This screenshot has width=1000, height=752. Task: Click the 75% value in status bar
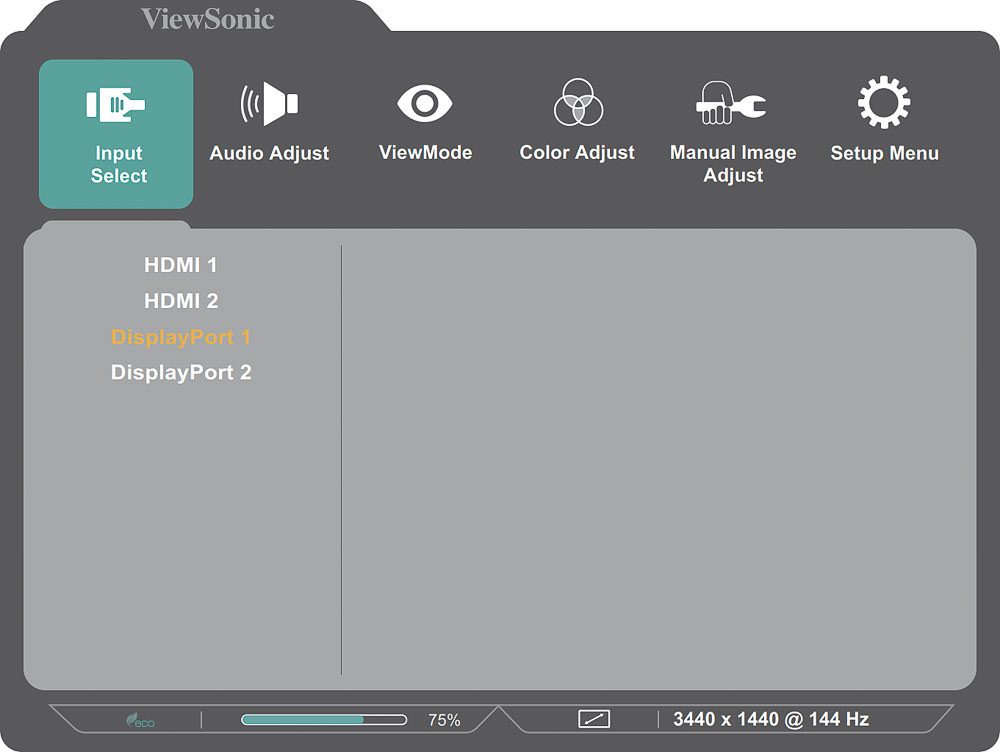click(444, 720)
